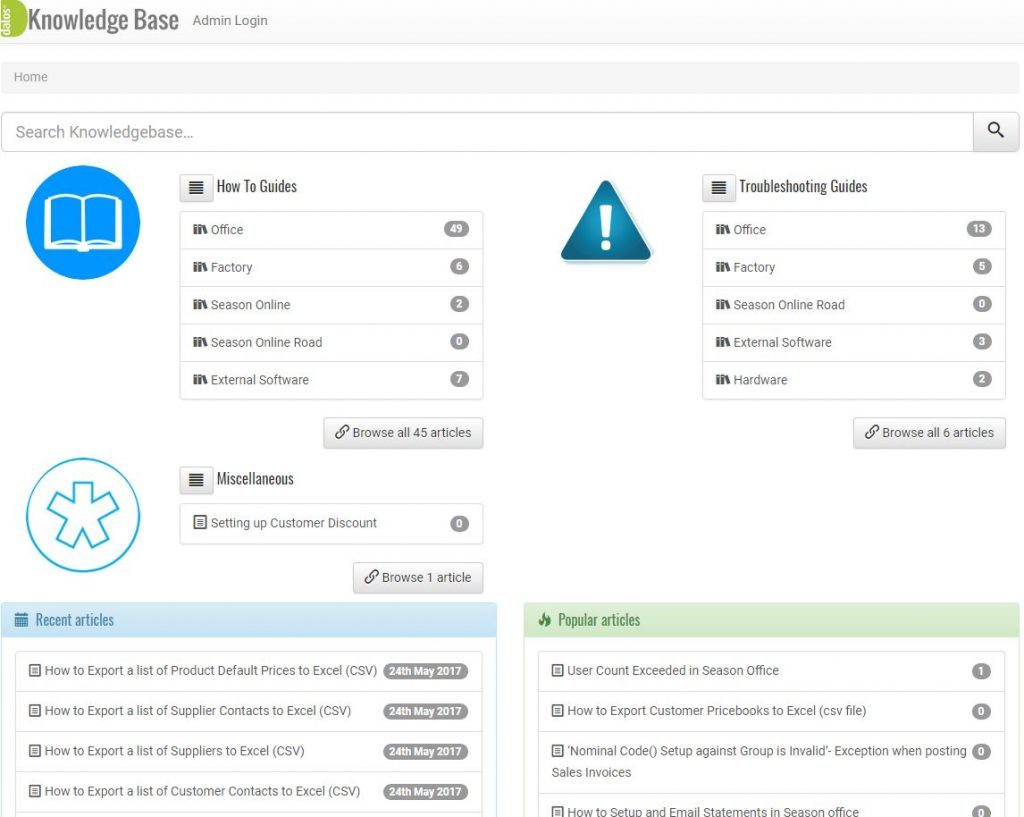Click the search magnifier button
The width and height of the screenshot is (1024, 817).
click(995, 131)
